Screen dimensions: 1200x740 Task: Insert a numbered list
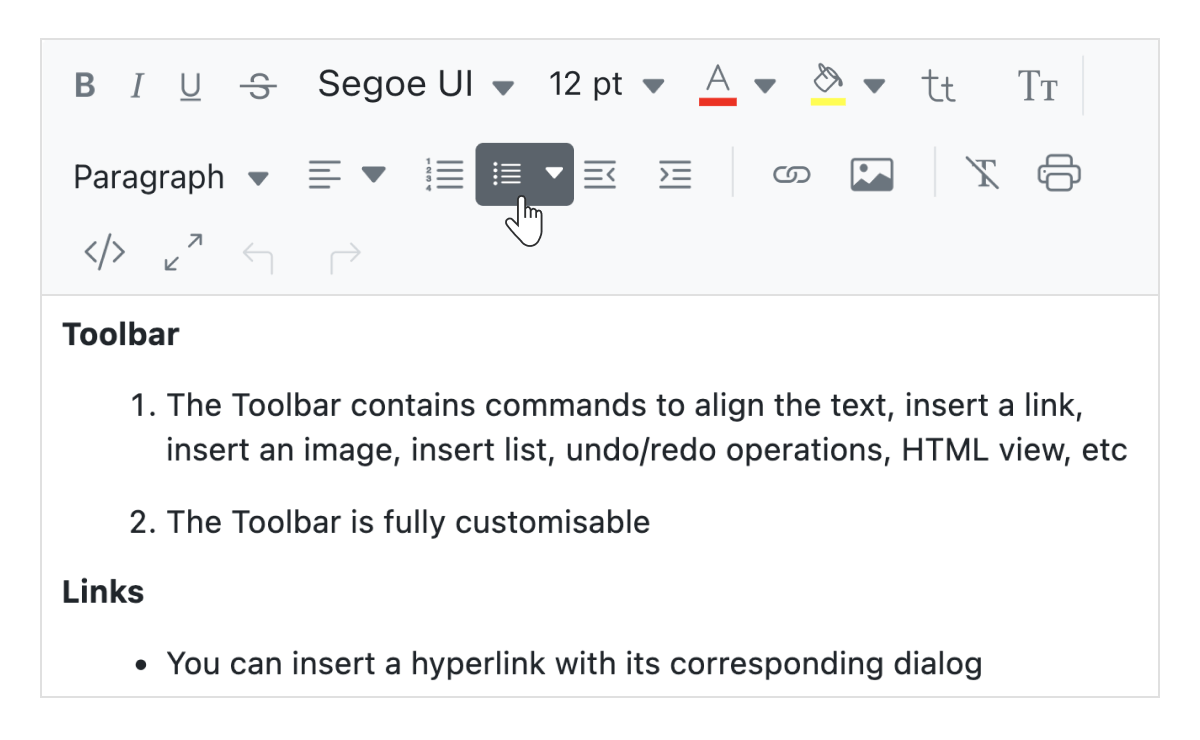click(x=444, y=174)
